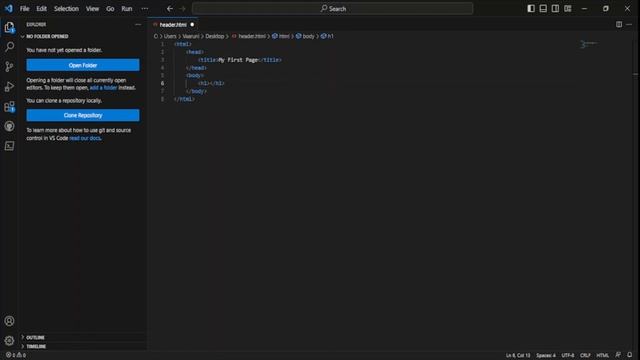Click the VS Code logo icon

9,8
